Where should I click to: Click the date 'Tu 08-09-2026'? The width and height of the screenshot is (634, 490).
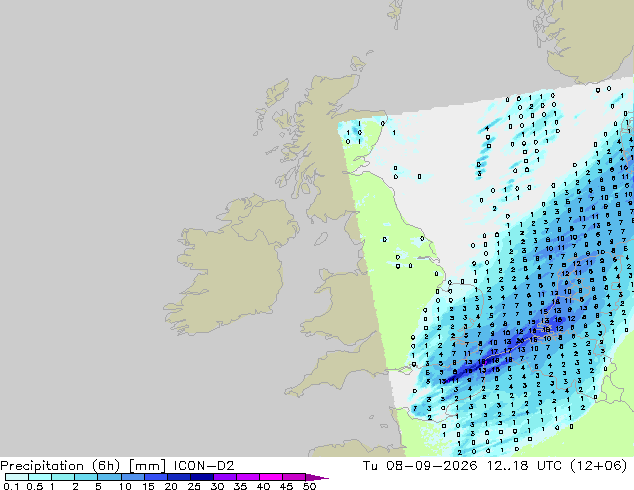point(420,466)
